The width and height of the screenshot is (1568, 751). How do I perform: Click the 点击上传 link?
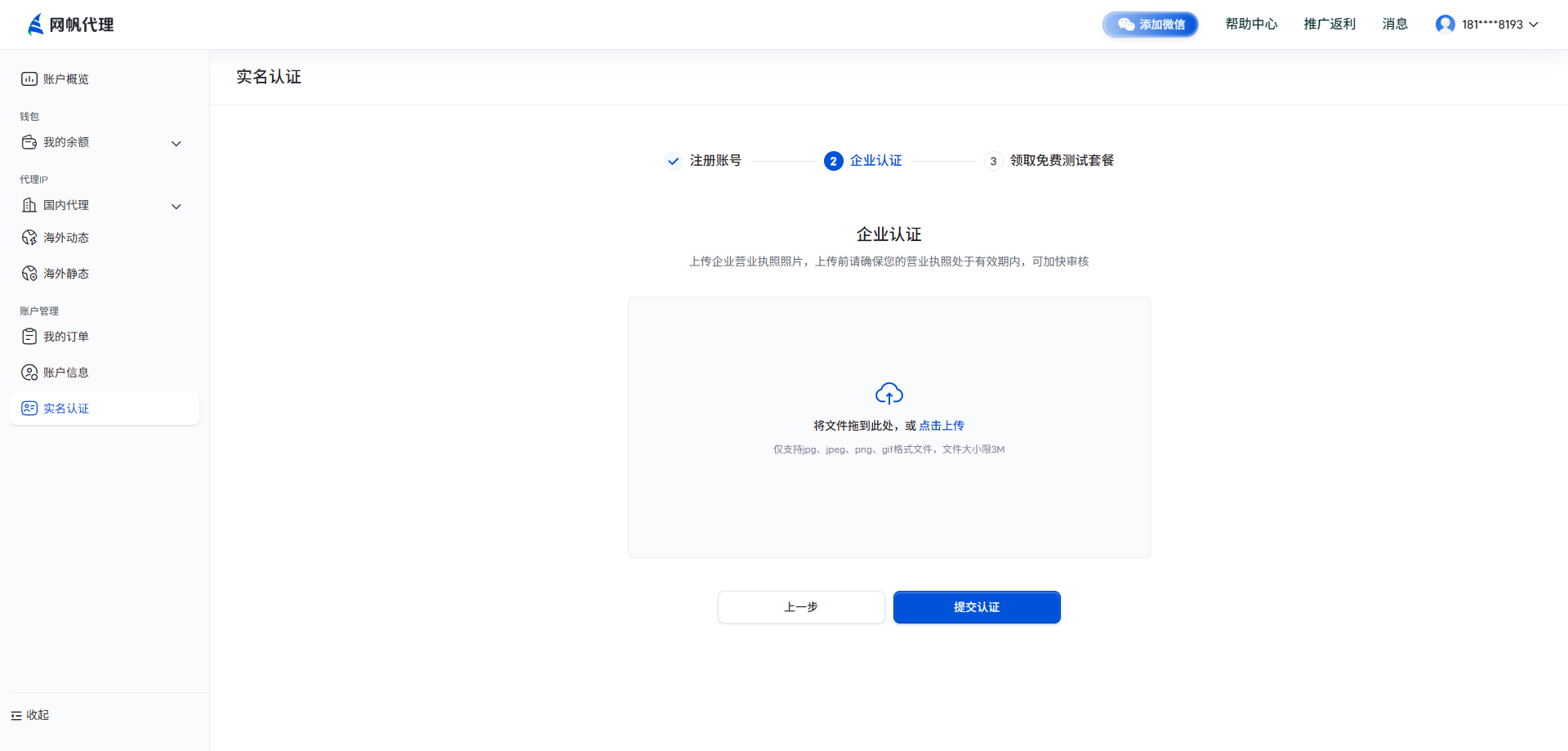click(942, 426)
